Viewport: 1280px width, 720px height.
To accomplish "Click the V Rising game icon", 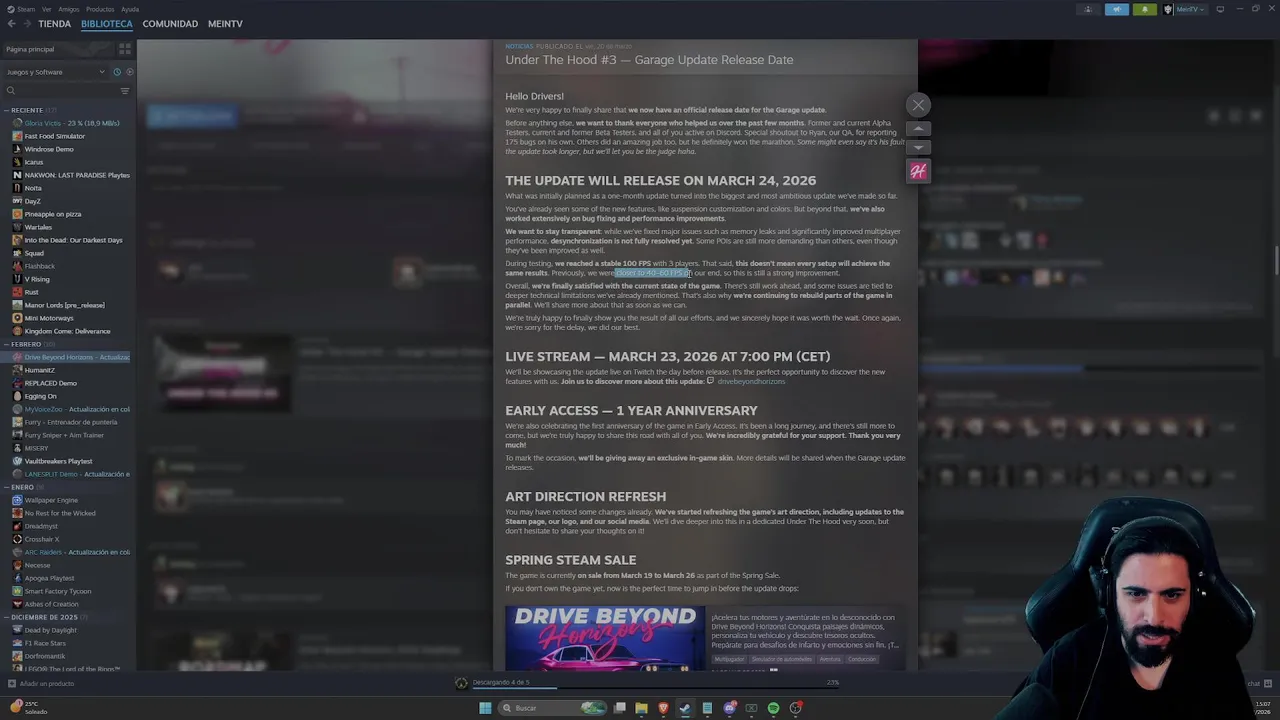I will tap(17, 279).
